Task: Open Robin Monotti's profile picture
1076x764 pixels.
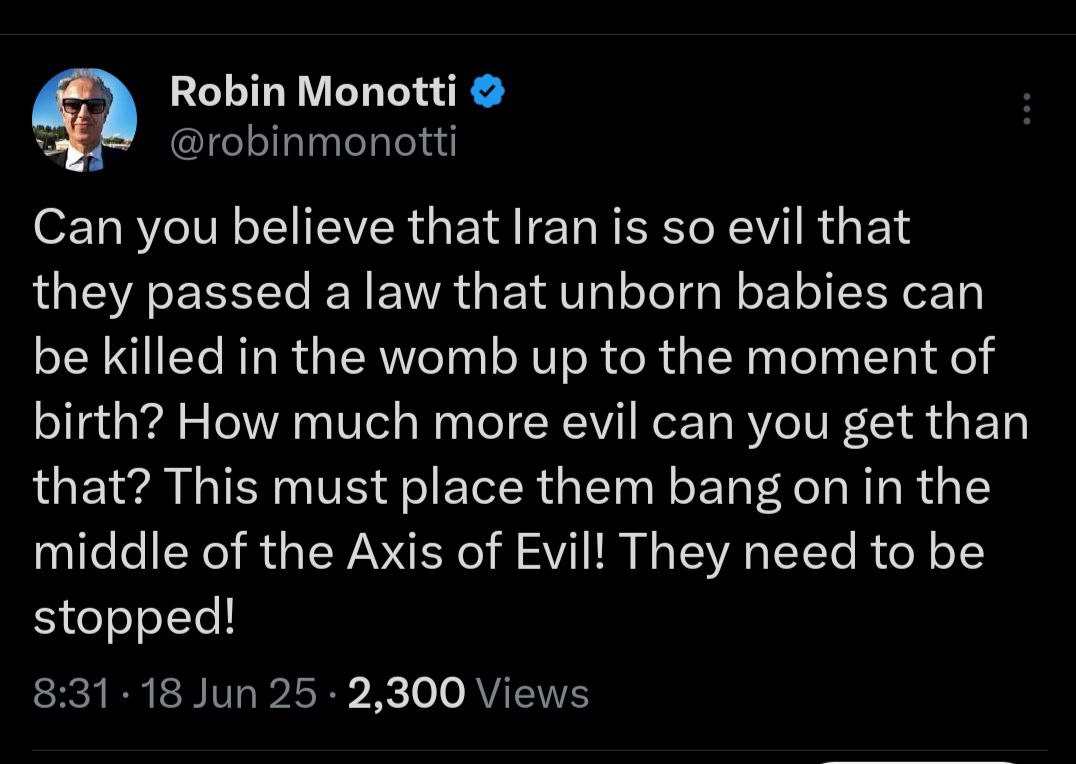Action: pos(84,121)
